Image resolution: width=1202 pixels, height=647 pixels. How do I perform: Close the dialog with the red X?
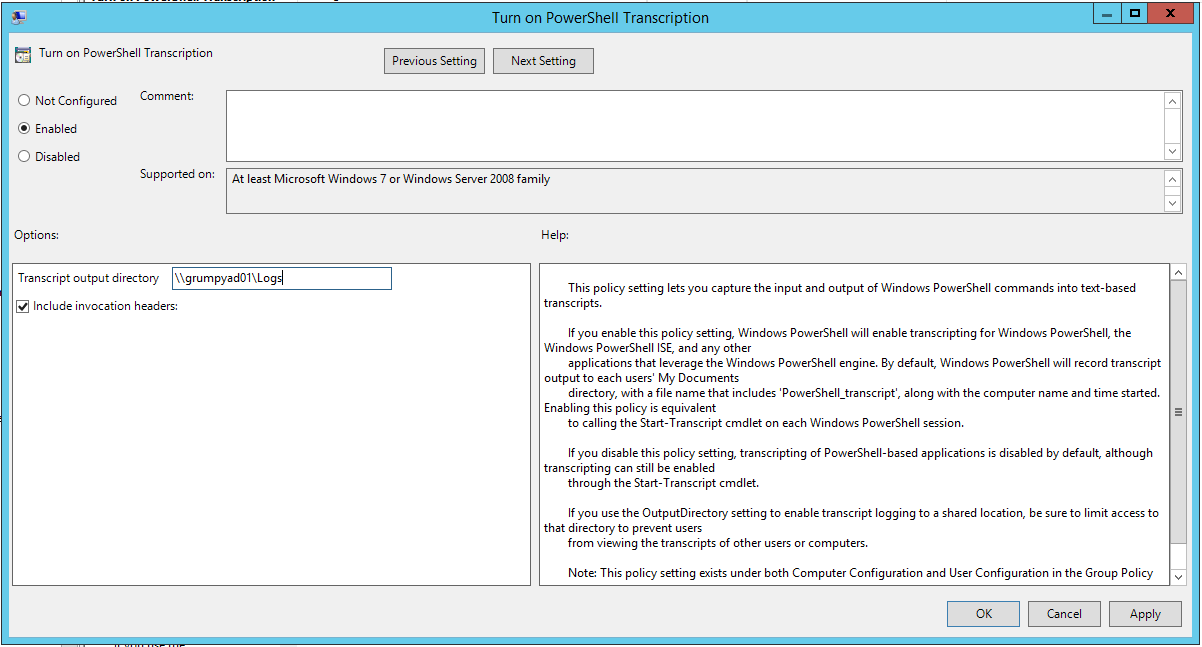click(x=1172, y=14)
